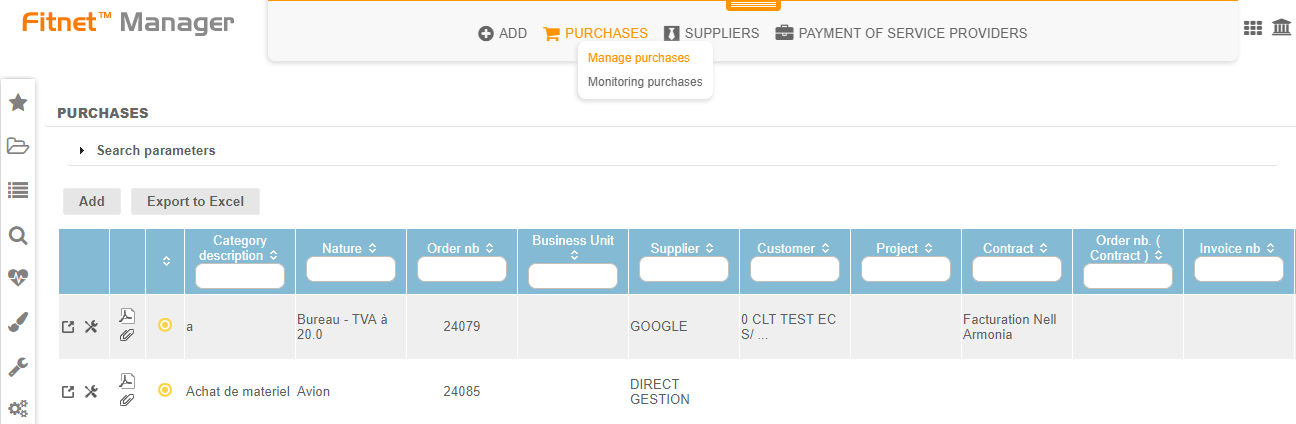Select the paintbrush icon in sidebar
The image size is (1296, 424).
click(17, 321)
